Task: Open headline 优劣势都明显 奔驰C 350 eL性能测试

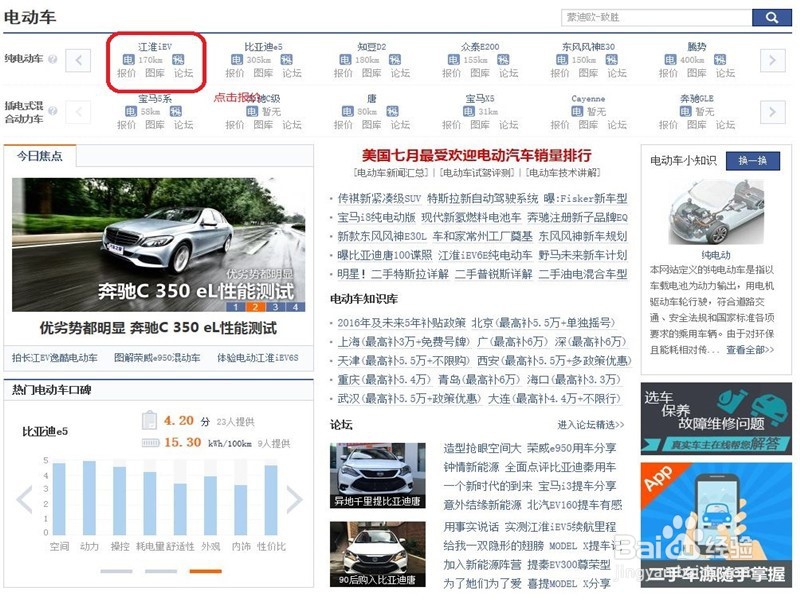Action: (159, 328)
